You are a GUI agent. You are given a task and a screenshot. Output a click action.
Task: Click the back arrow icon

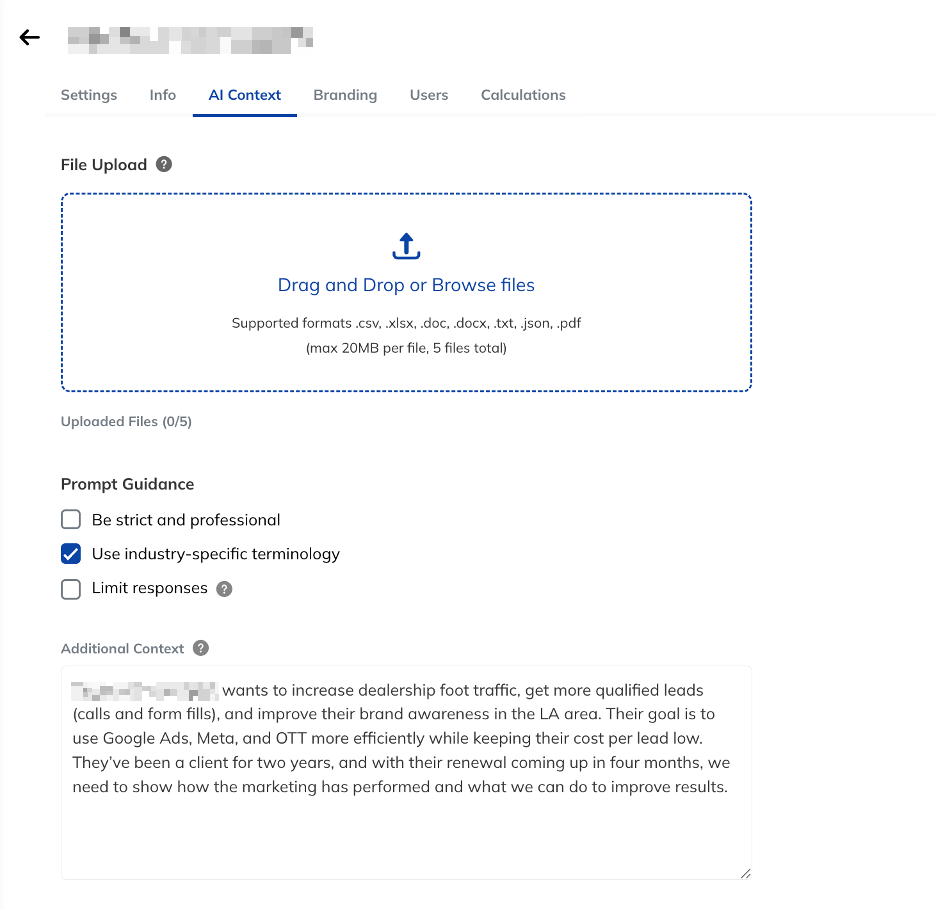pos(29,38)
